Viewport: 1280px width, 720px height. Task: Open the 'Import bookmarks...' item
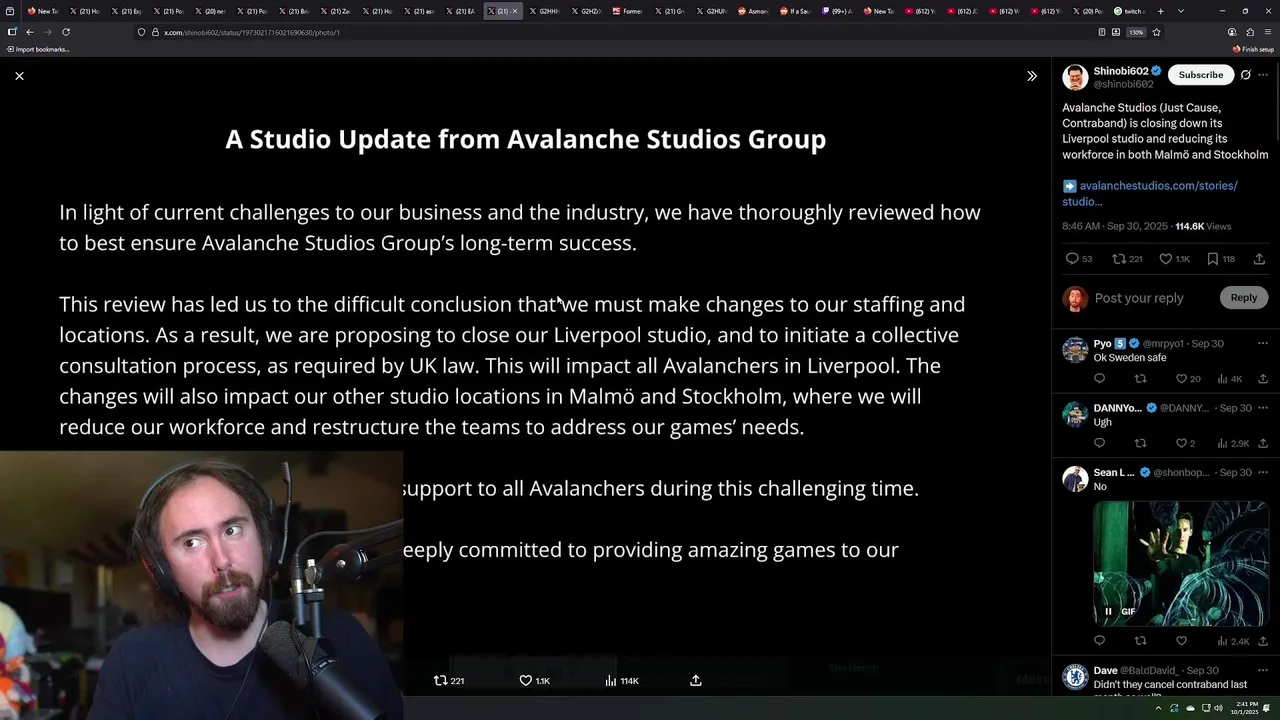(39, 49)
